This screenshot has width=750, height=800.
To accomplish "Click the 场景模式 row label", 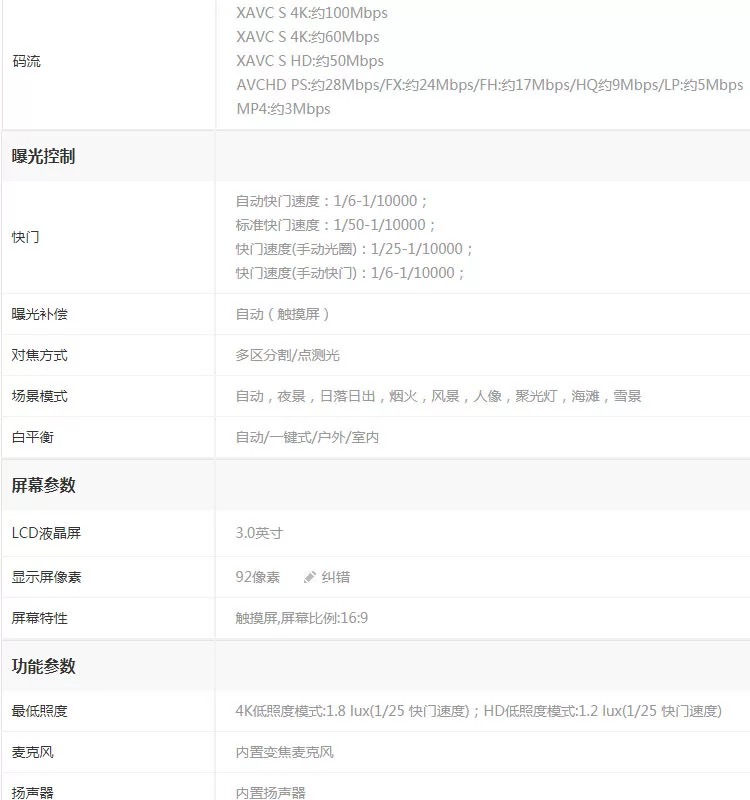I will click(40, 396).
